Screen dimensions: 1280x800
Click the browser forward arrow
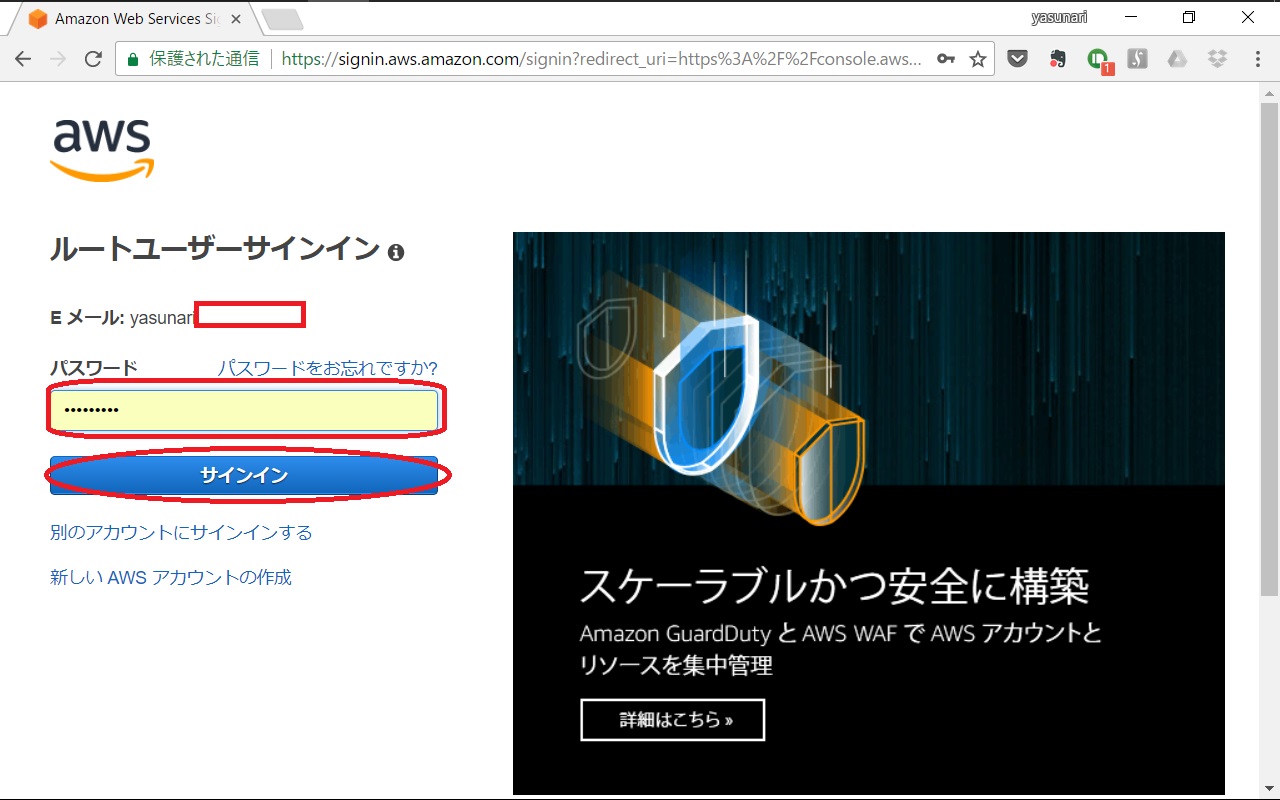[58, 59]
